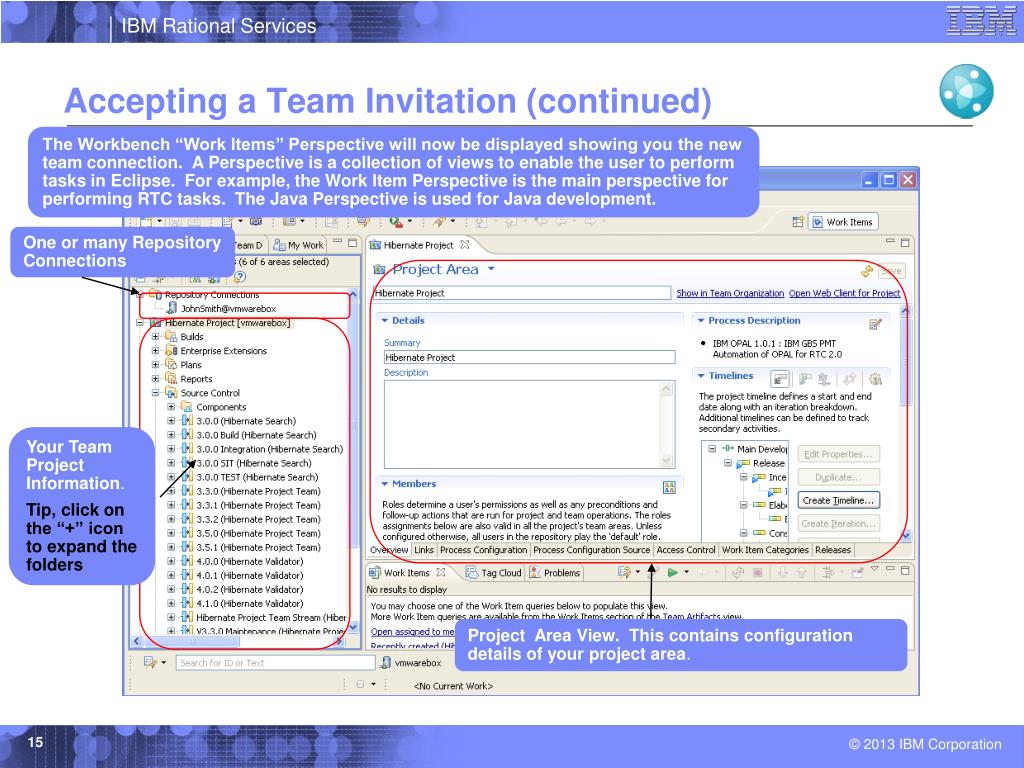Minimize the Project Area editor panel
This screenshot has height=768, width=1024.
coord(890,242)
